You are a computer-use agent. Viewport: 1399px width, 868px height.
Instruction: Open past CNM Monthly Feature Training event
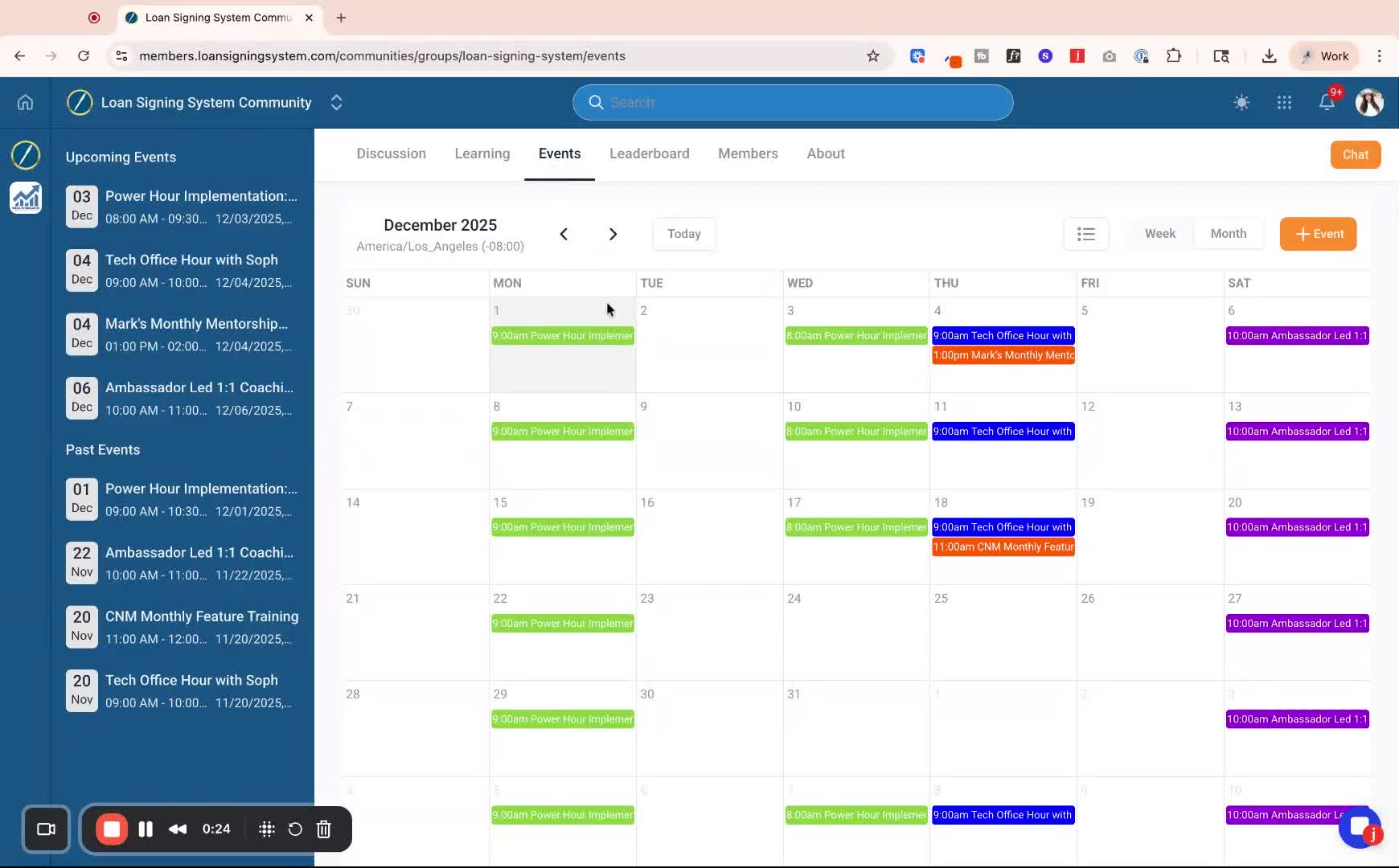click(x=183, y=627)
